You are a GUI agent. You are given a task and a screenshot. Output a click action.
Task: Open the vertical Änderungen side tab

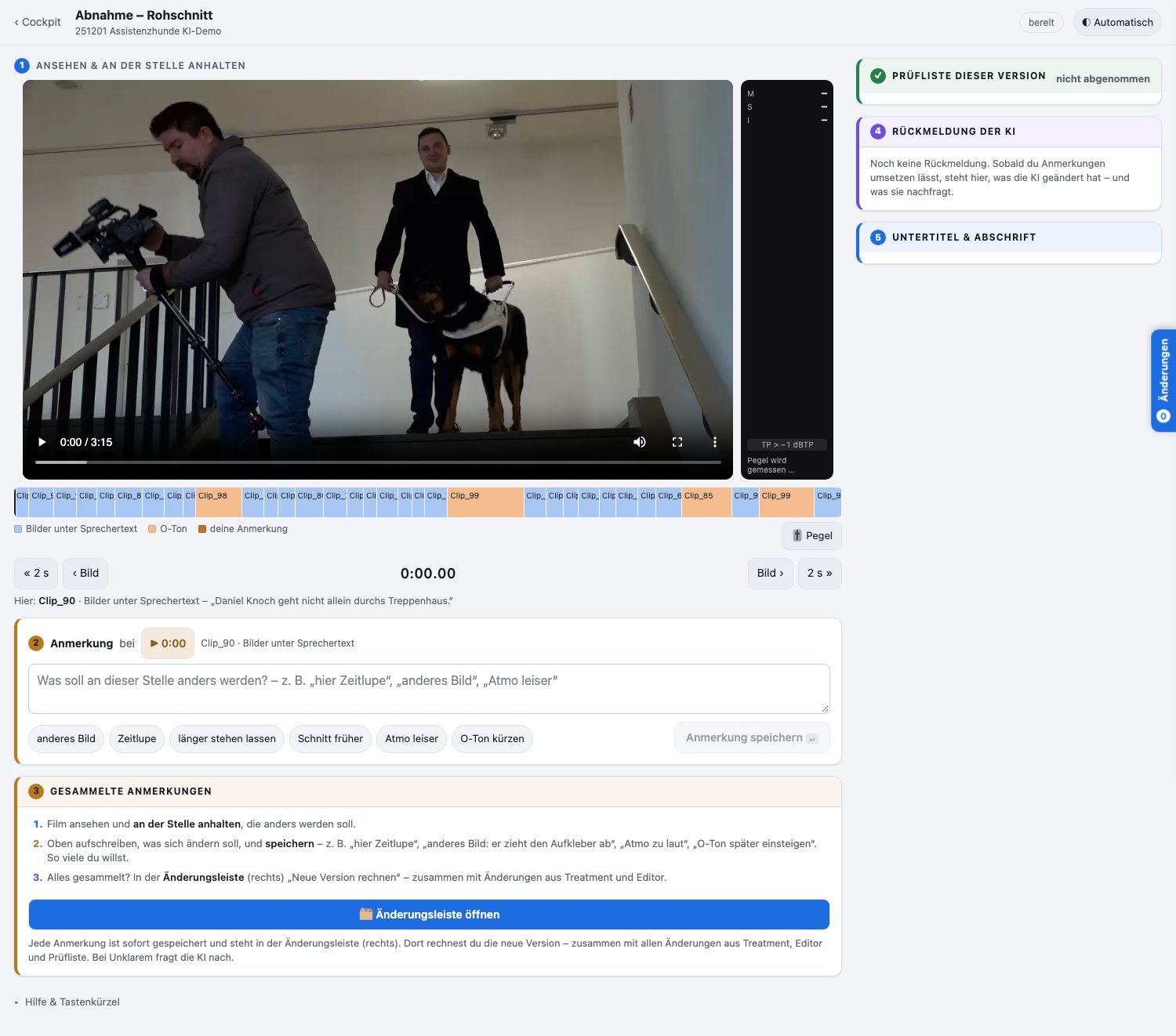(x=1163, y=380)
